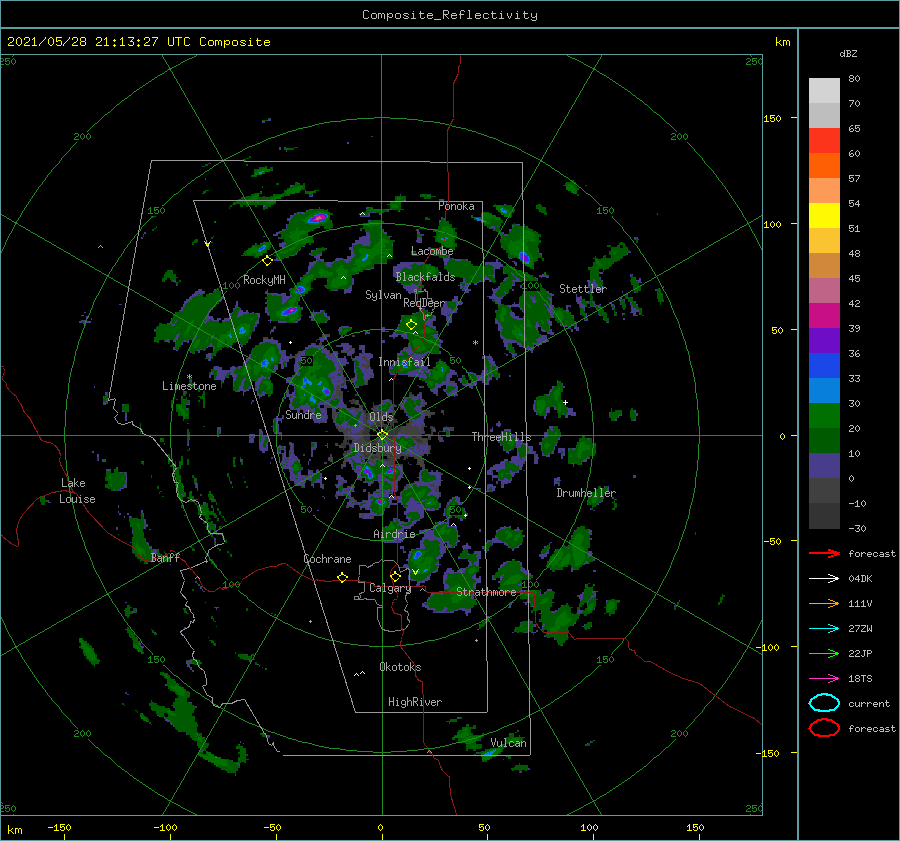
Task: Click the 'Cochrane' city label
Action: click(x=327, y=559)
